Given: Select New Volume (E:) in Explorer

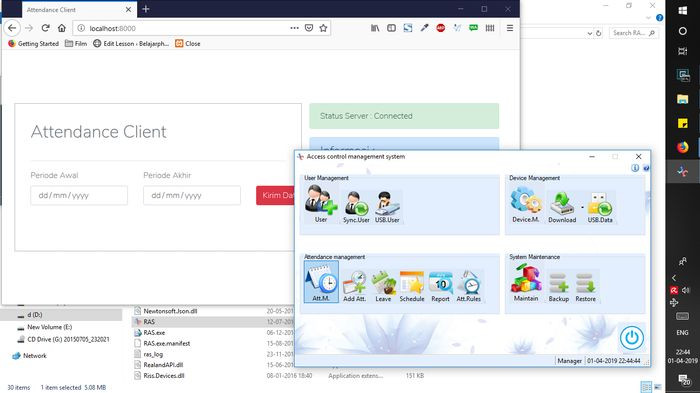Looking at the screenshot, I should (x=49, y=327).
